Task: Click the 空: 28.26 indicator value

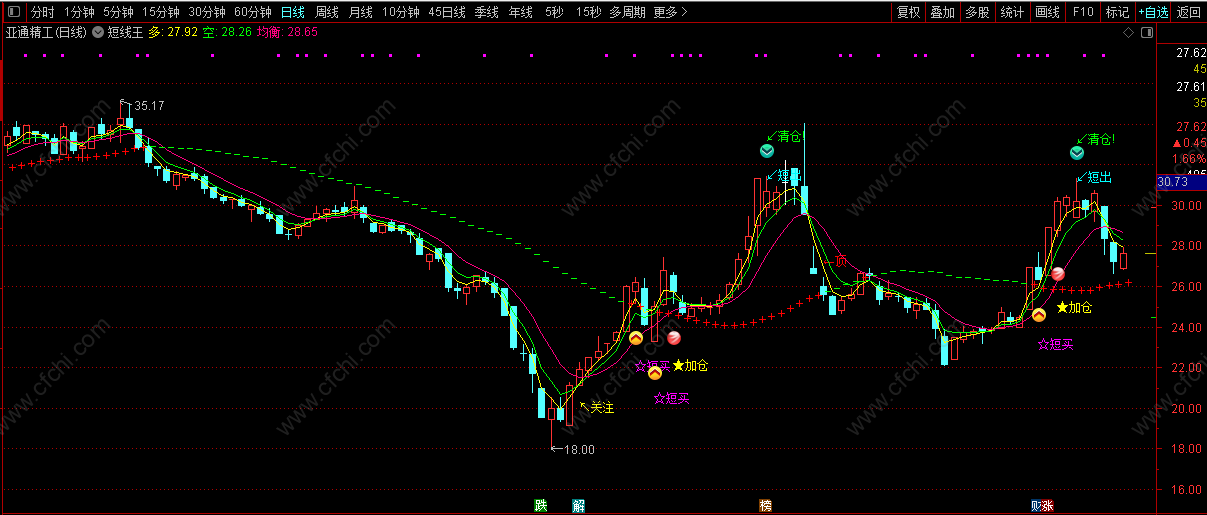Action: tap(227, 32)
